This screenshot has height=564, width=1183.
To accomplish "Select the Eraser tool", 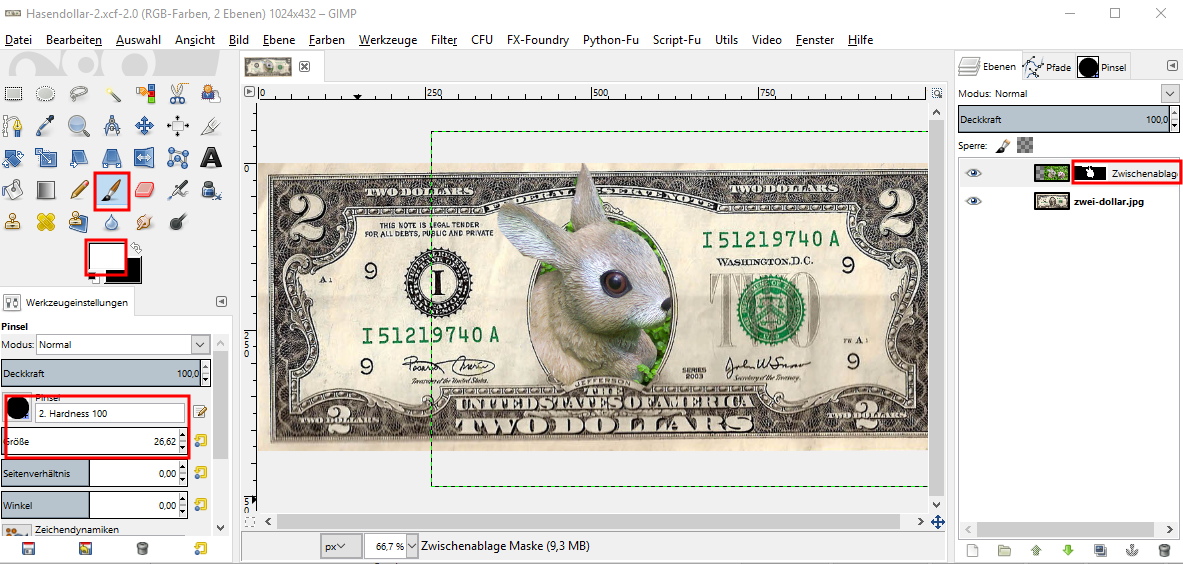I will pyautogui.click(x=145, y=189).
